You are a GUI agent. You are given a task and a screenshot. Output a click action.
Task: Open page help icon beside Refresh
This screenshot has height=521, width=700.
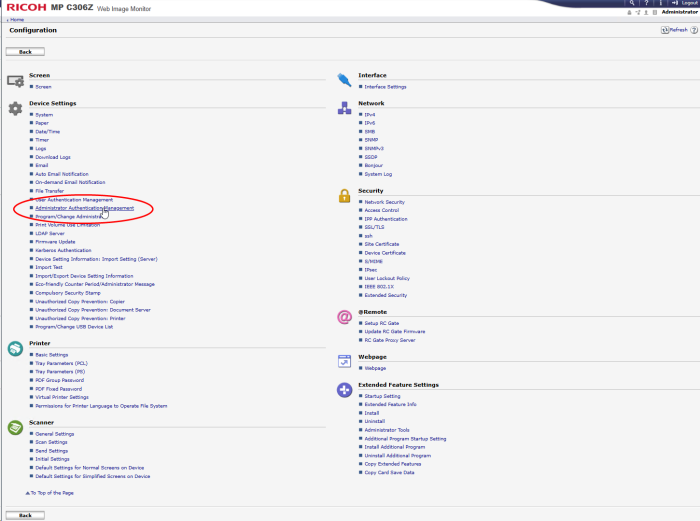coord(694,30)
